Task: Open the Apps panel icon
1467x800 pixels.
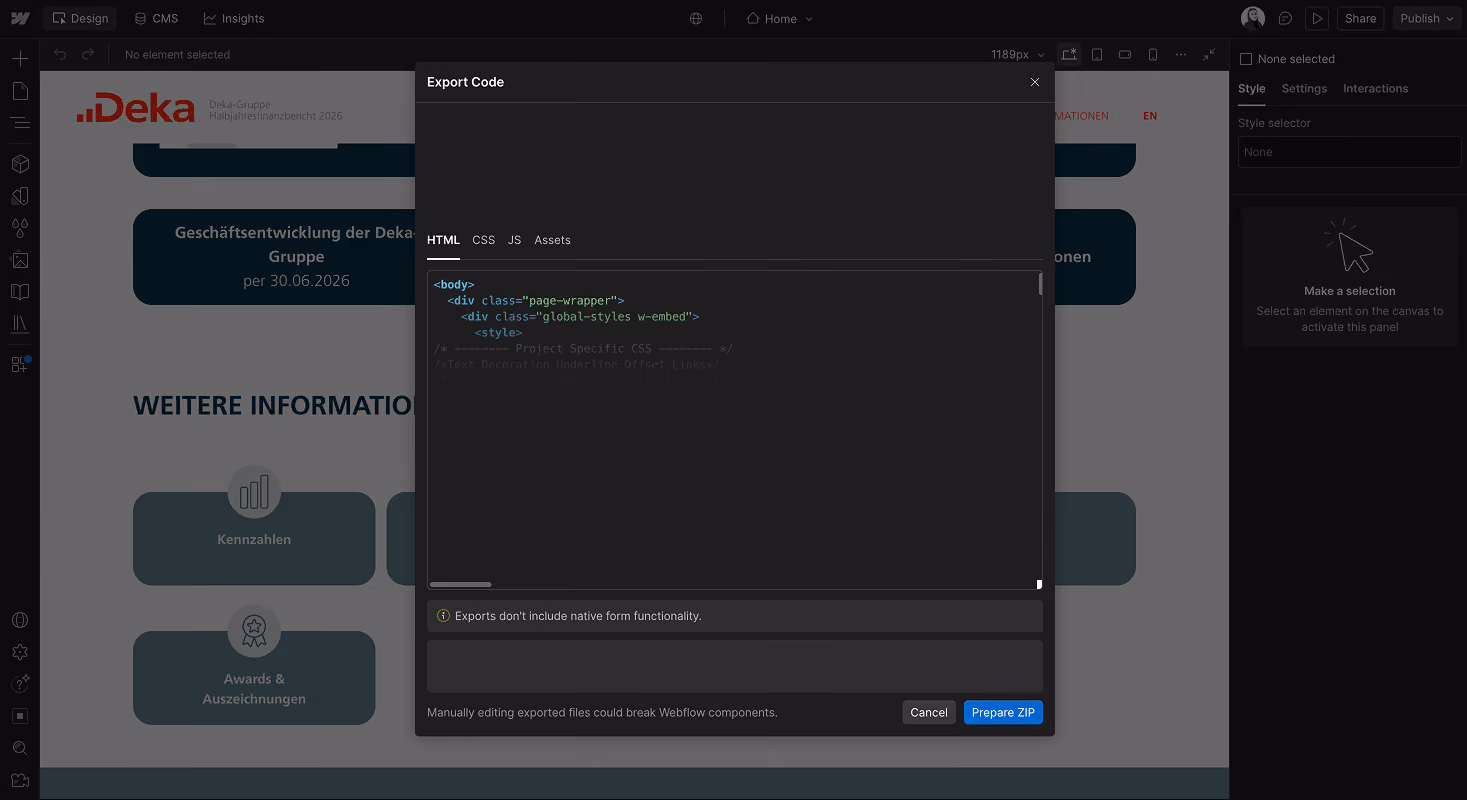Action: click(20, 364)
